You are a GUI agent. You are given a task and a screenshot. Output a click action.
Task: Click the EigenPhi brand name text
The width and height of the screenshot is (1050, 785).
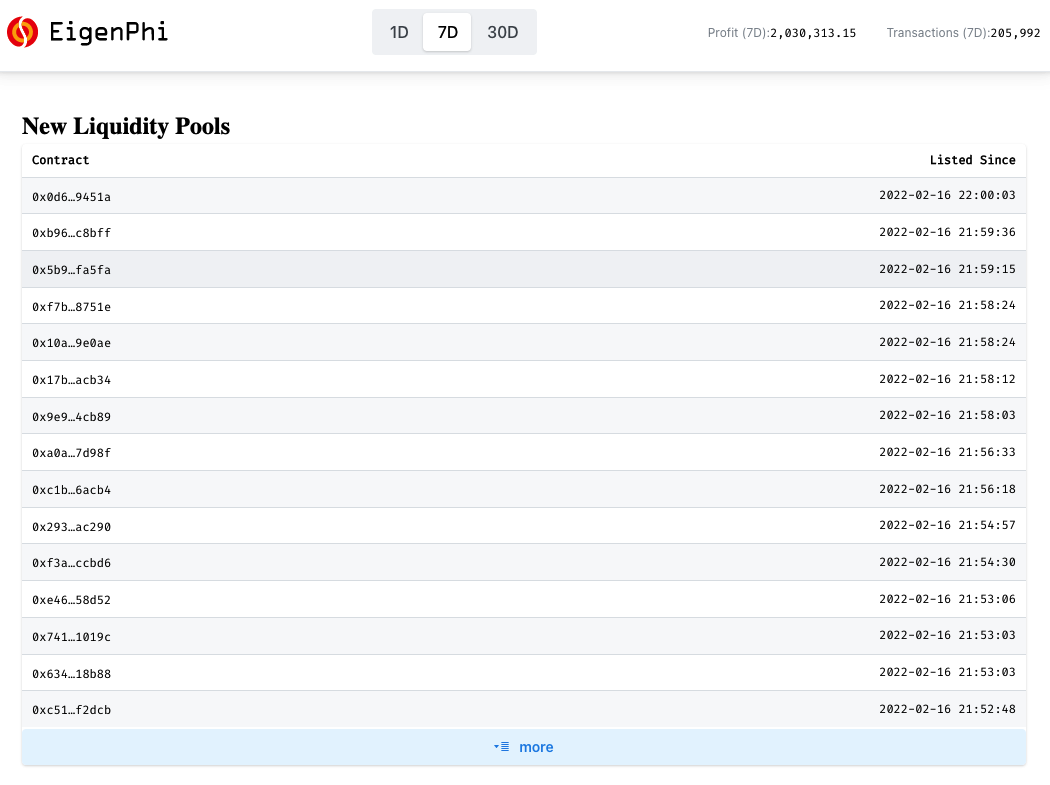pyautogui.click(x=108, y=31)
